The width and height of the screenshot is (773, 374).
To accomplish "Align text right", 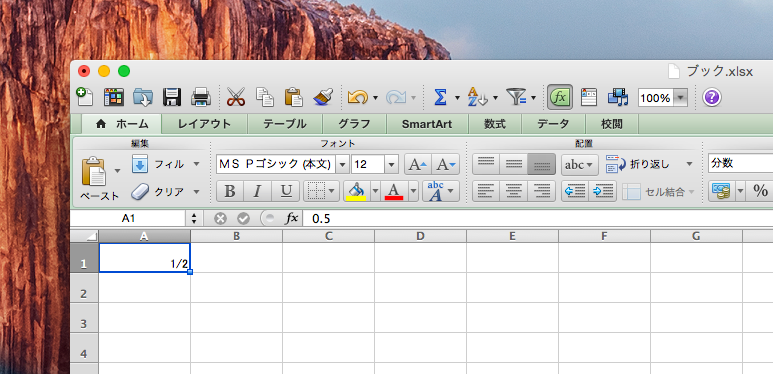I will (x=541, y=191).
